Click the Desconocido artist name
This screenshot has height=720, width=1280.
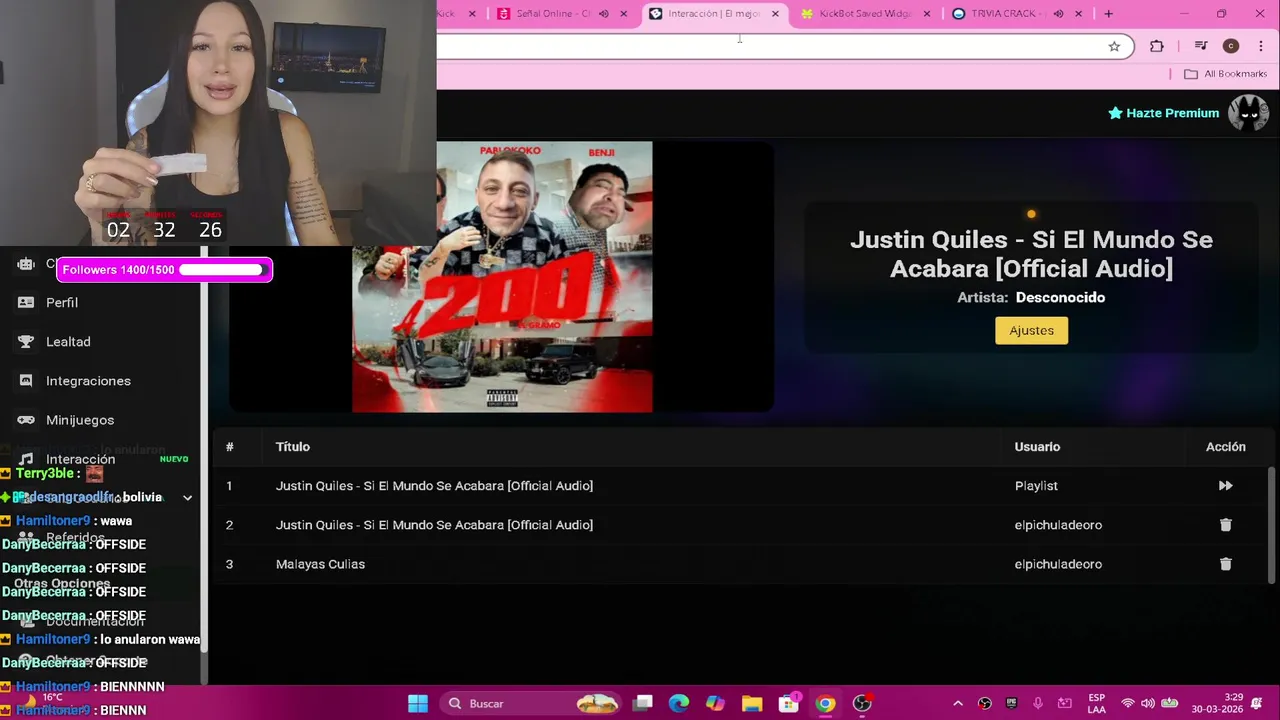1060,297
